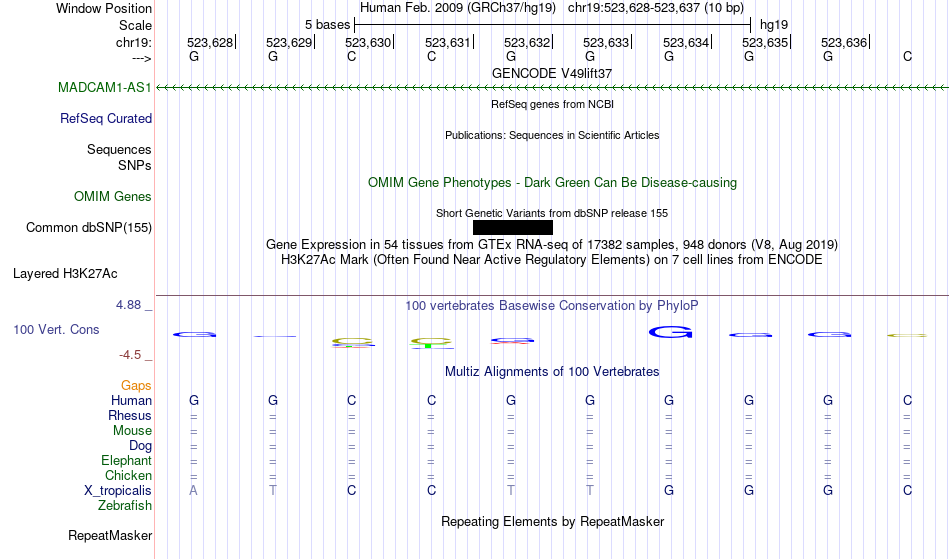The width and height of the screenshot is (950, 559).
Task: Click the chr19: ruler row label
Action: click(x=134, y=42)
